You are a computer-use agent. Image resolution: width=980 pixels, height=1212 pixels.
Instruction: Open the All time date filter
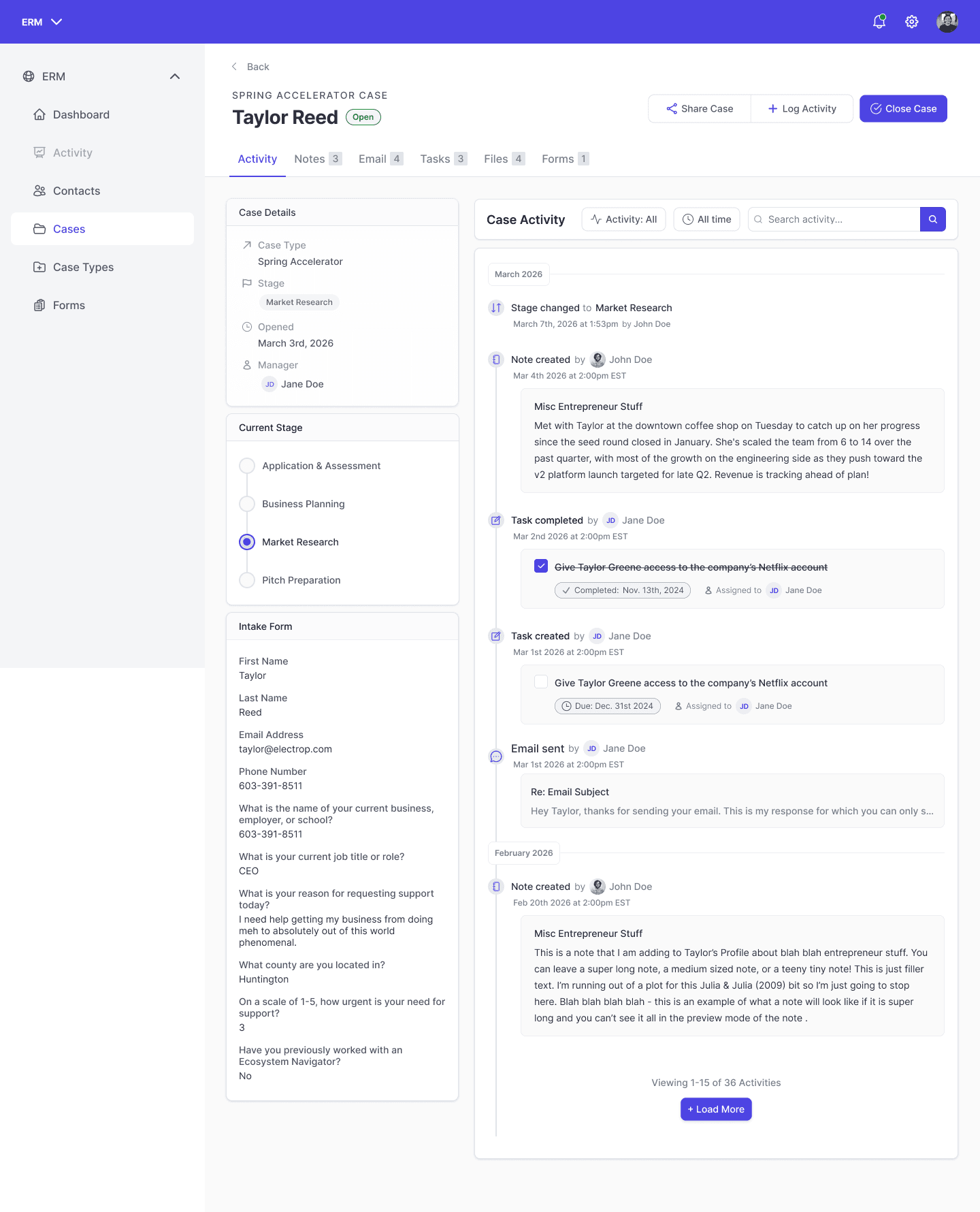[706, 219]
